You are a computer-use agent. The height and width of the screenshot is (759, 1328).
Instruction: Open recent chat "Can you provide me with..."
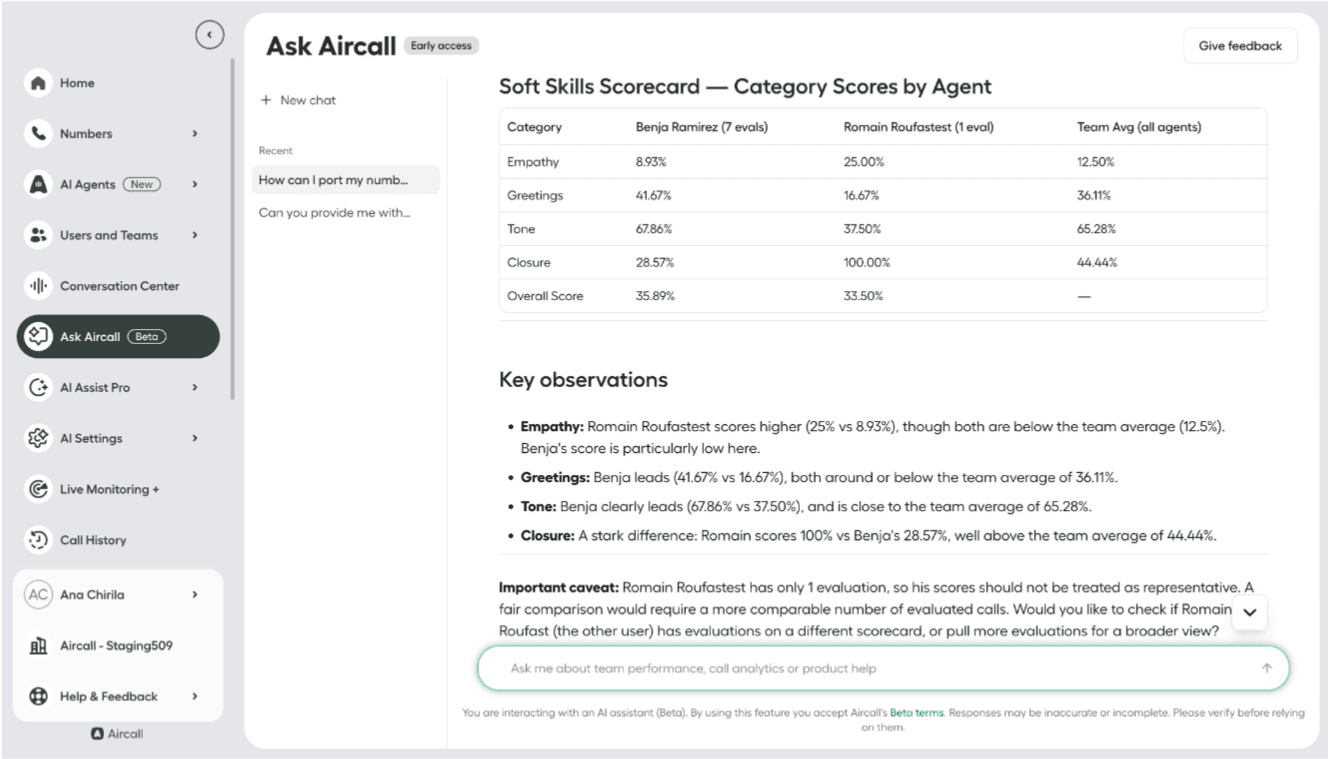click(346, 212)
